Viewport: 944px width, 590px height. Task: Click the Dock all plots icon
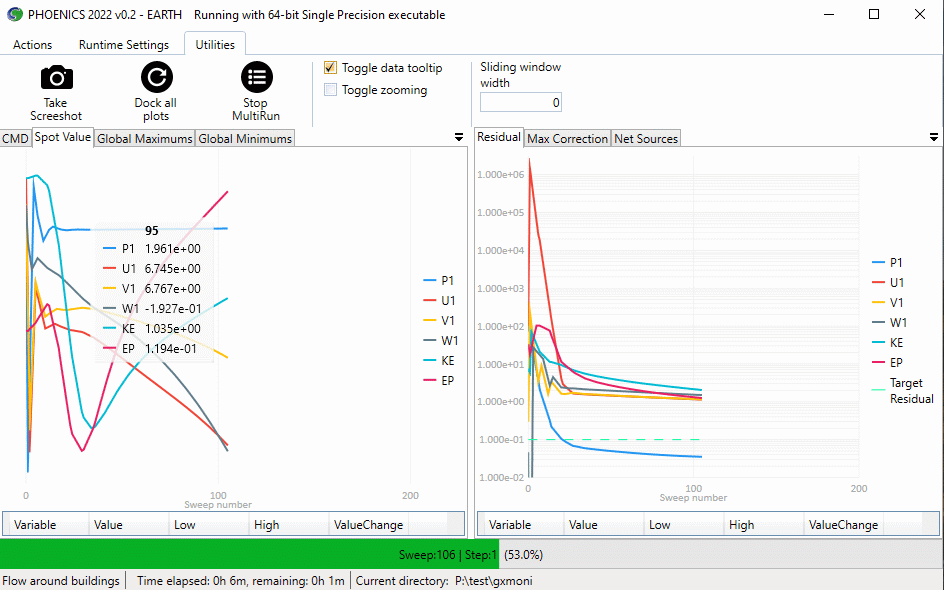(x=155, y=78)
